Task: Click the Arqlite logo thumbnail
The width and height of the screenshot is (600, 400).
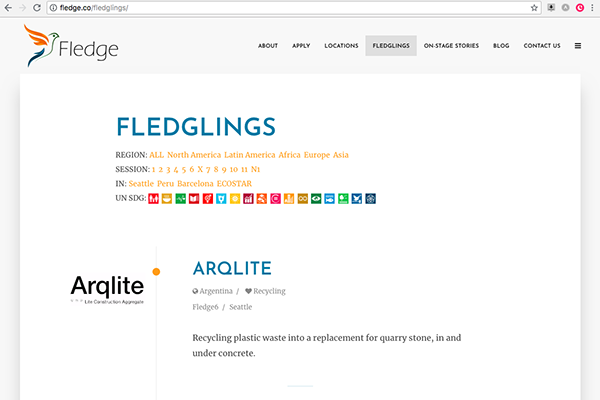Action: pyautogui.click(x=107, y=289)
